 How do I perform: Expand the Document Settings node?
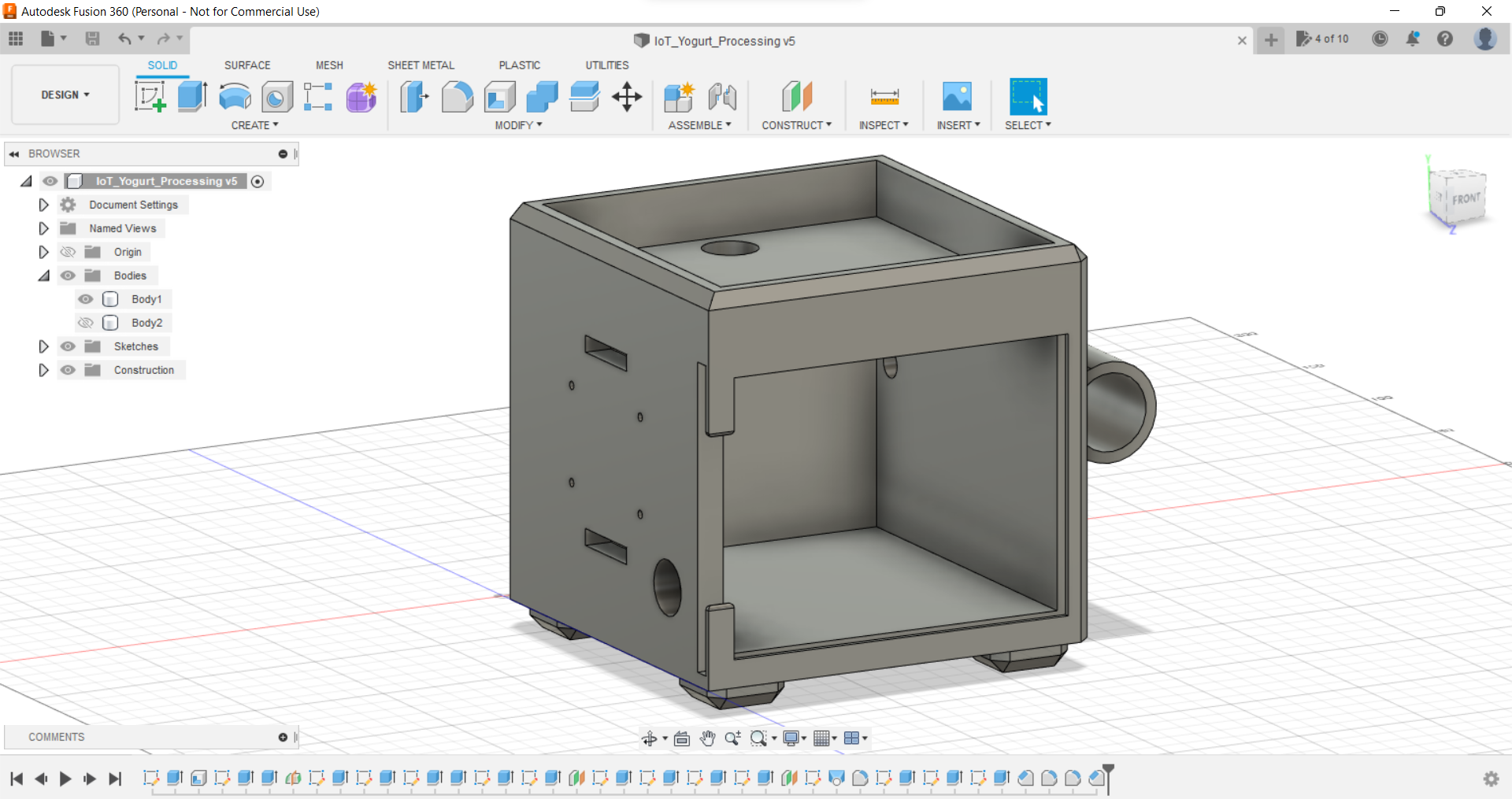43,205
